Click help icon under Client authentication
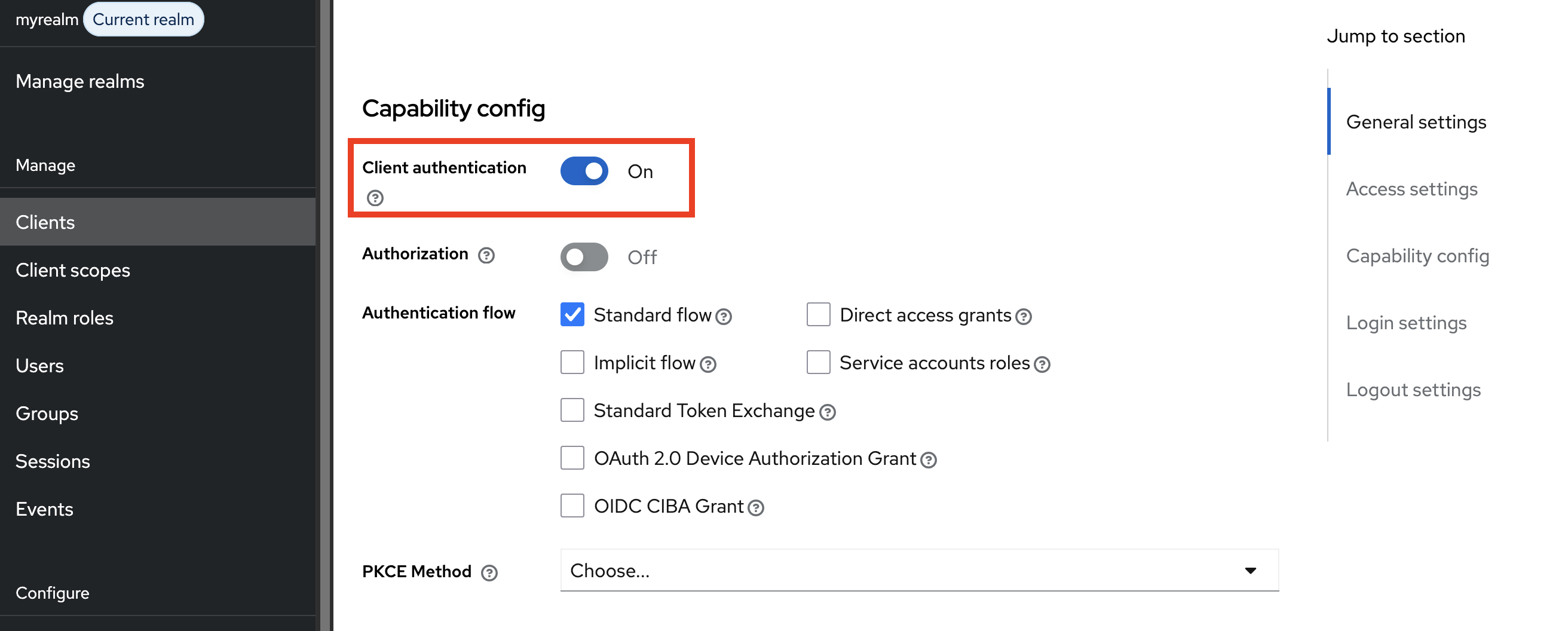This screenshot has width=1568, height=631. tap(375, 198)
